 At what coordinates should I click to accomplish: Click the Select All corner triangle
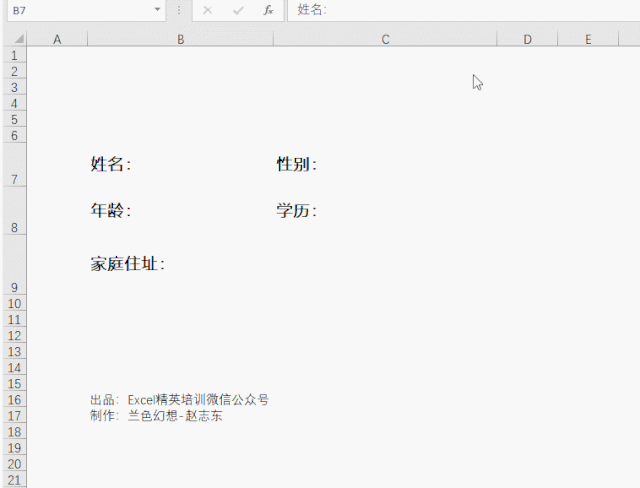[x=17, y=39]
